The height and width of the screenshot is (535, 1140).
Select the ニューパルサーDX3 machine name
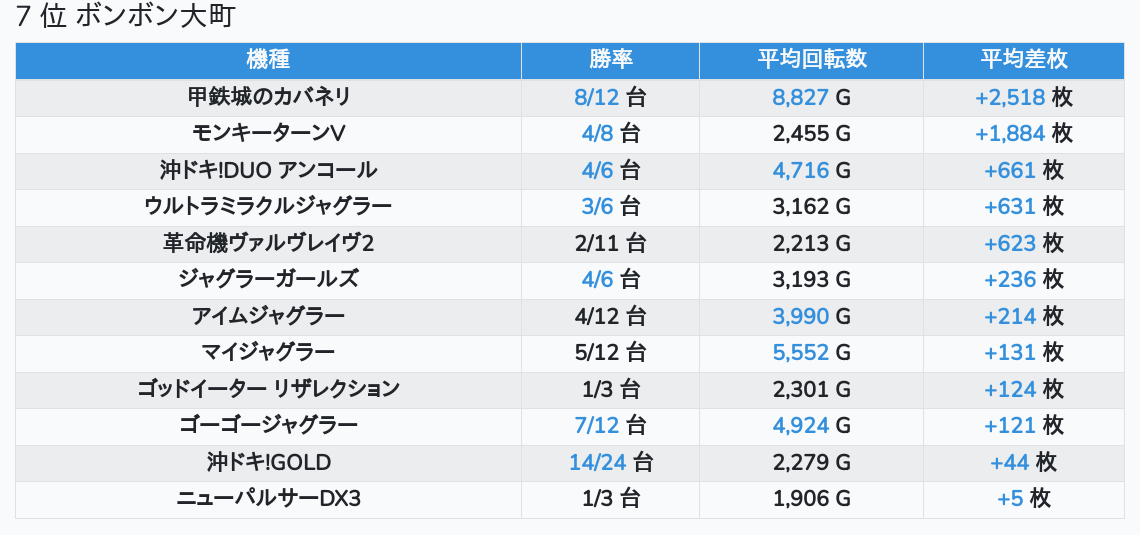coord(268,498)
